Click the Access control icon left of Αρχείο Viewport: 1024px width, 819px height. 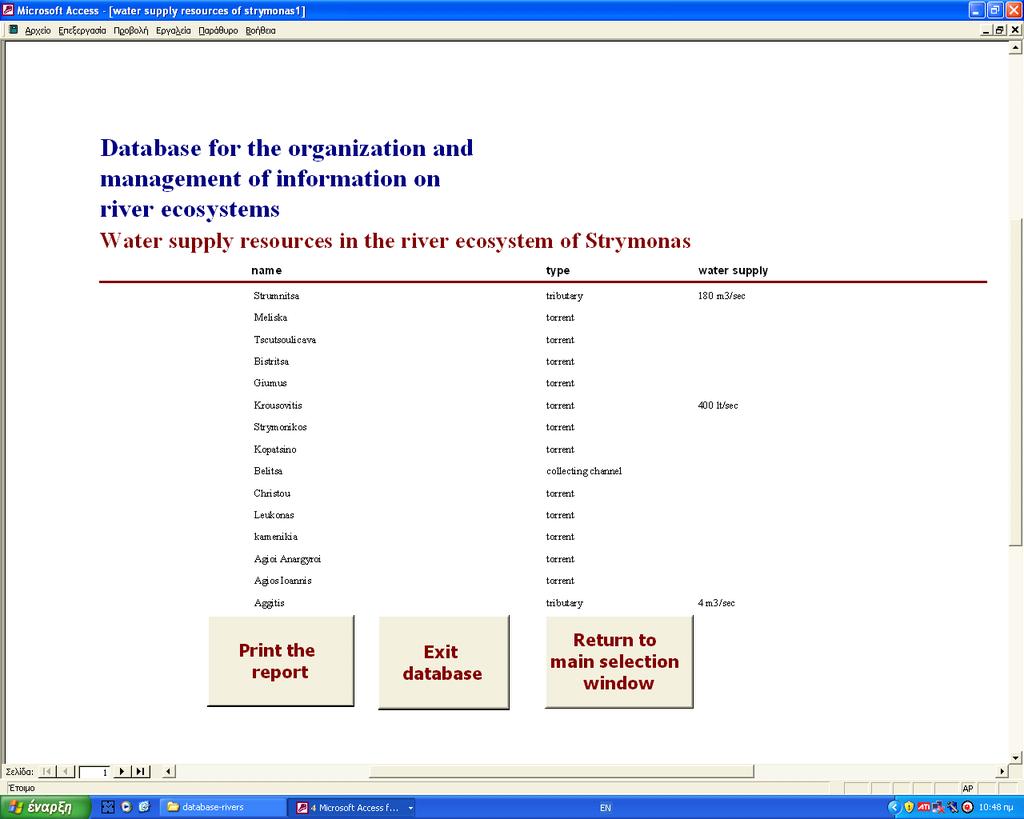coord(13,29)
